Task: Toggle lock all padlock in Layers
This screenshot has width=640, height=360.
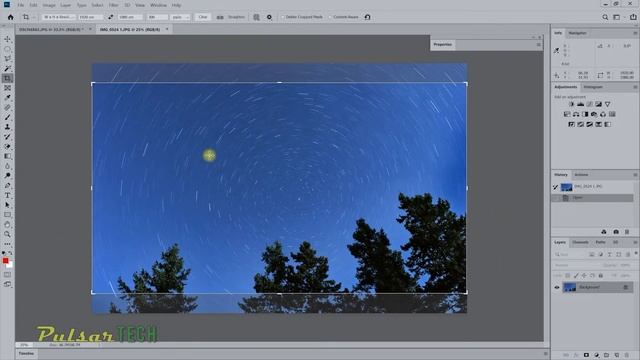Action: pyautogui.click(x=600, y=276)
